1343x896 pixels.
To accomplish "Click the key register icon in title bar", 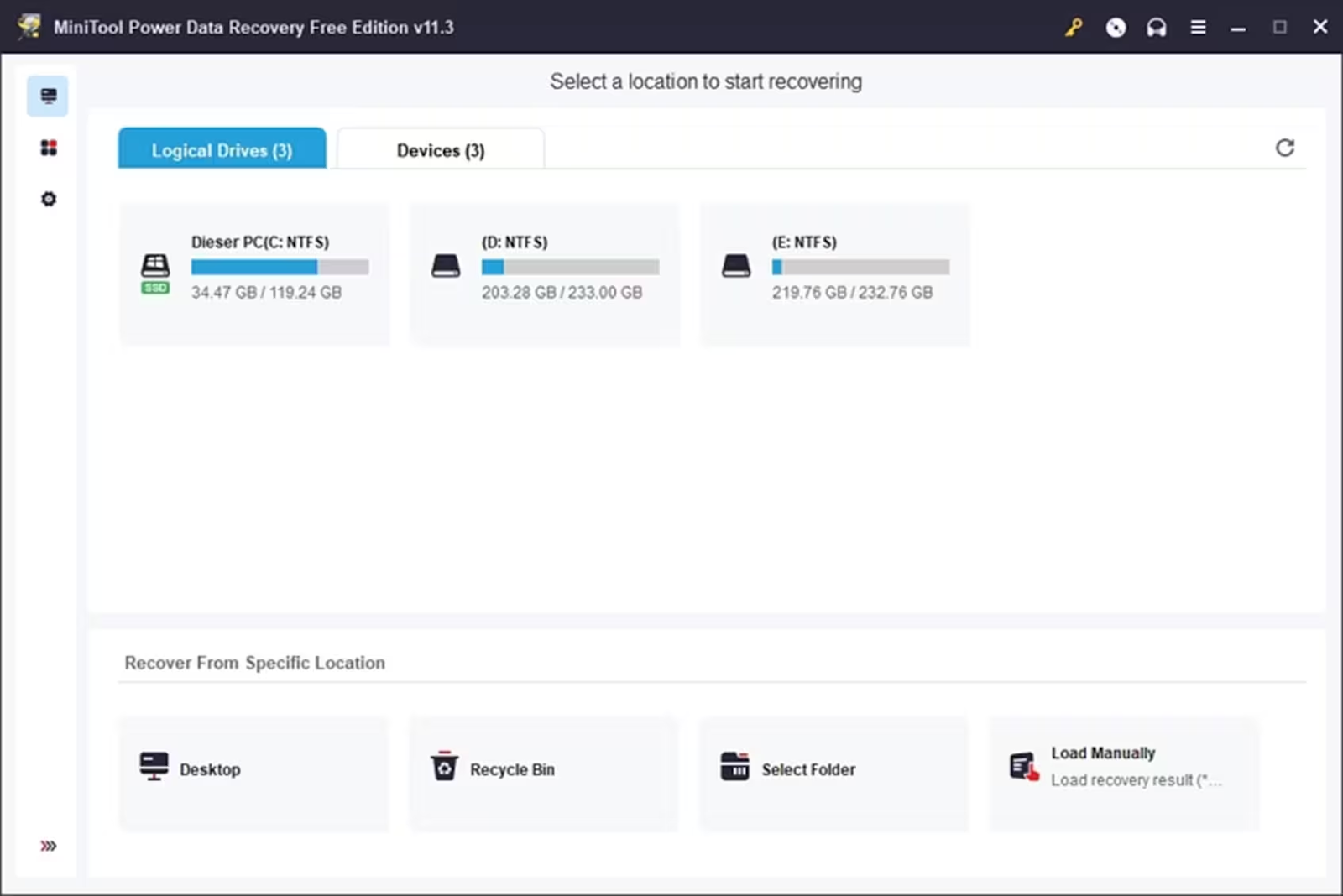I will coord(1074,28).
